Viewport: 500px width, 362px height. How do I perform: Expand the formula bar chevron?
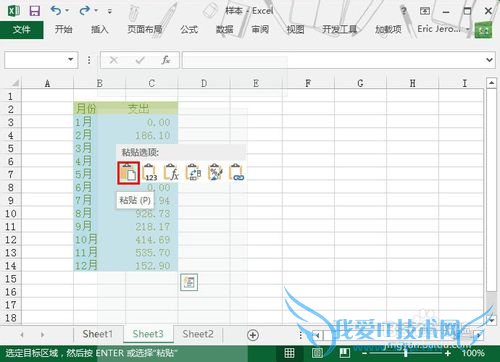click(x=489, y=60)
